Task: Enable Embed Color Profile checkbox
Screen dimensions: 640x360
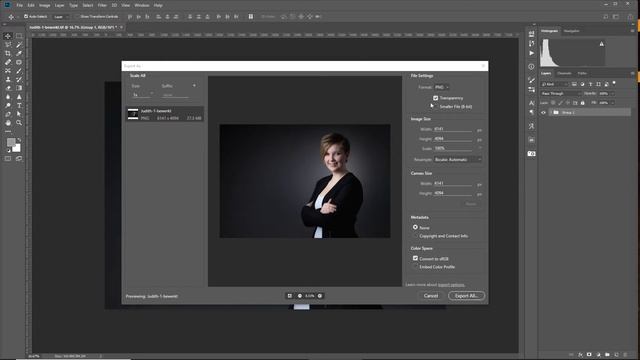Action: click(x=415, y=267)
